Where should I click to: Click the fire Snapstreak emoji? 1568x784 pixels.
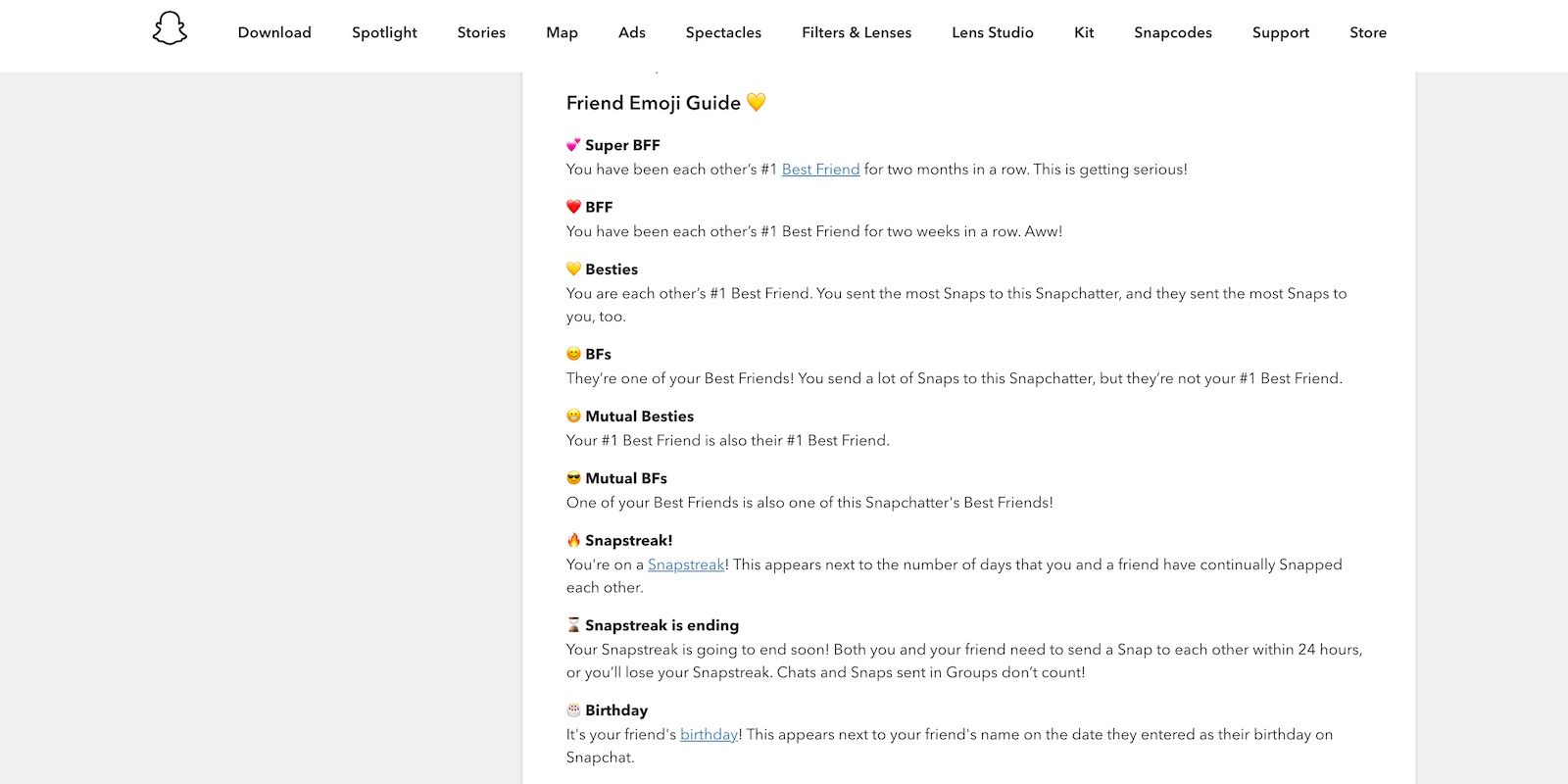tap(573, 540)
